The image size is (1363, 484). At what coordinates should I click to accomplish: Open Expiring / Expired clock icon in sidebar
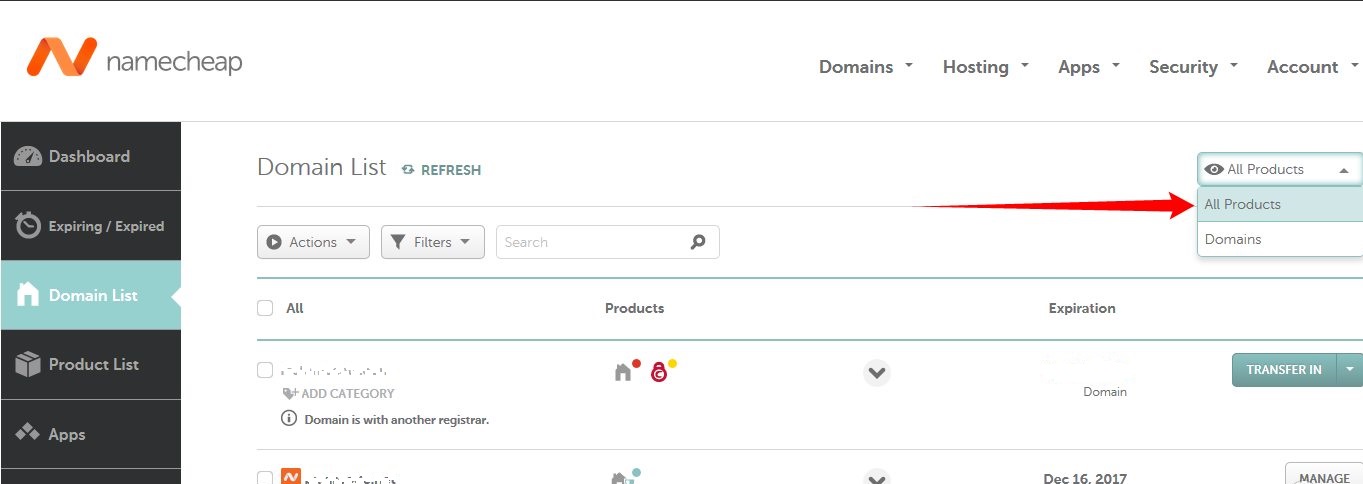(28, 226)
